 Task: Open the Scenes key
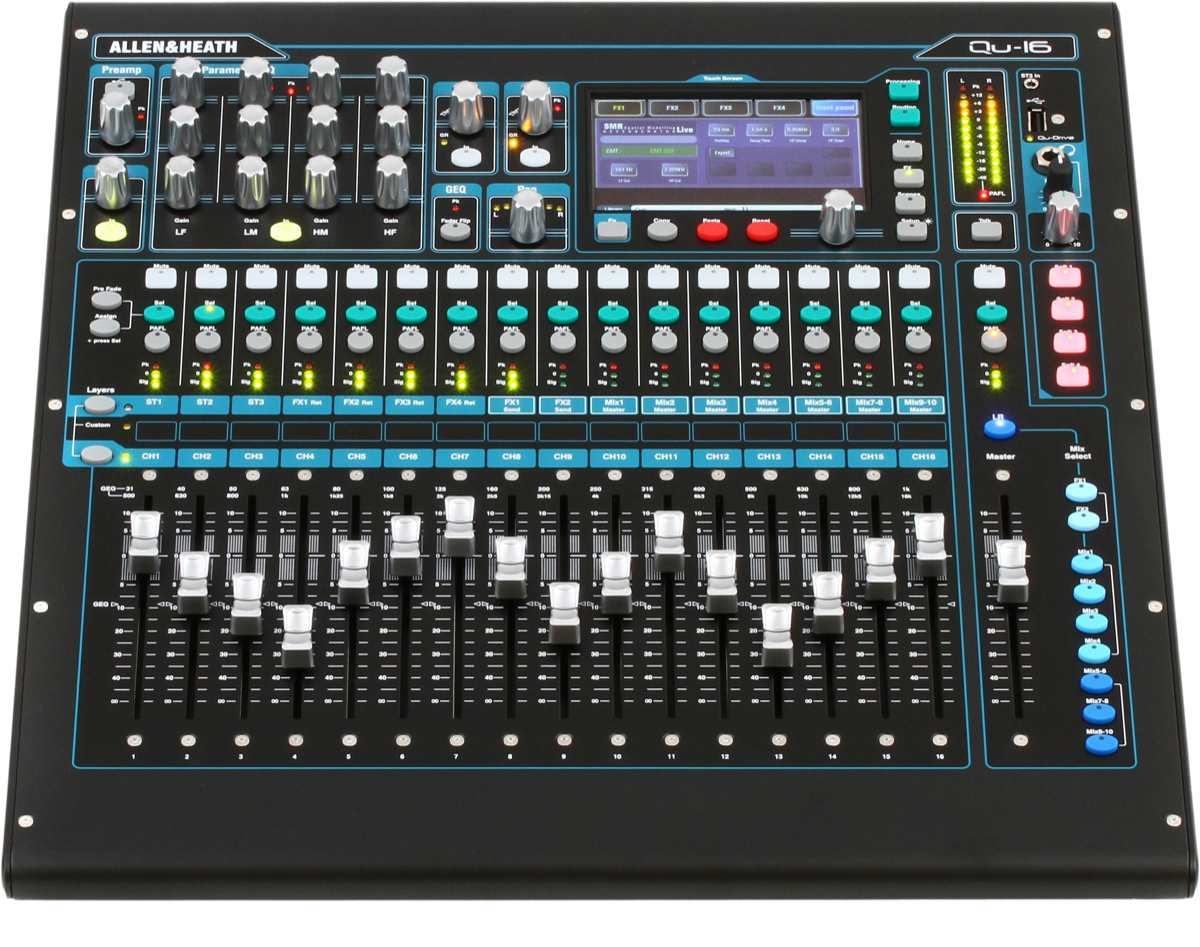(x=909, y=203)
